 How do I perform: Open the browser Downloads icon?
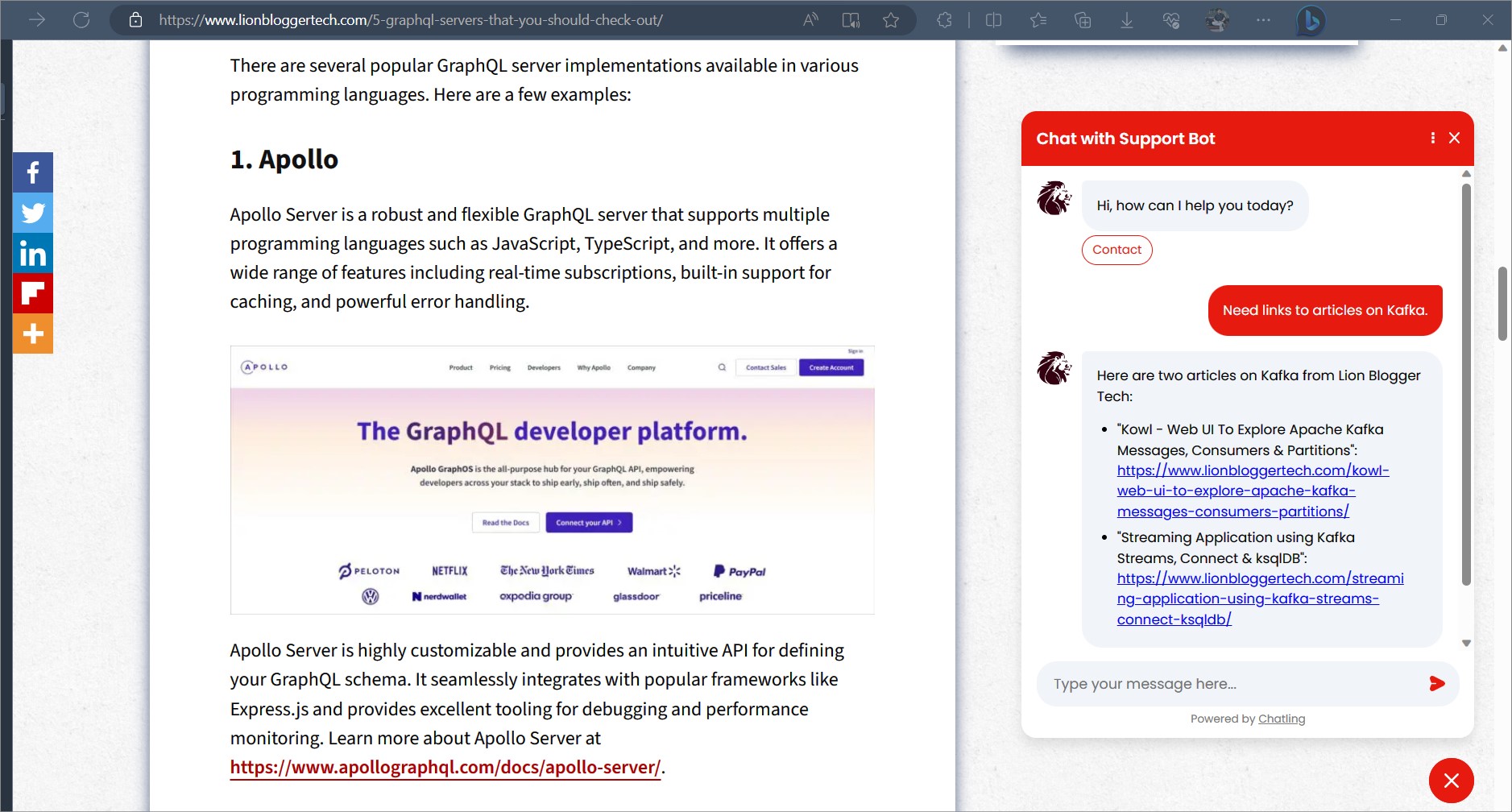[1127, 20]
